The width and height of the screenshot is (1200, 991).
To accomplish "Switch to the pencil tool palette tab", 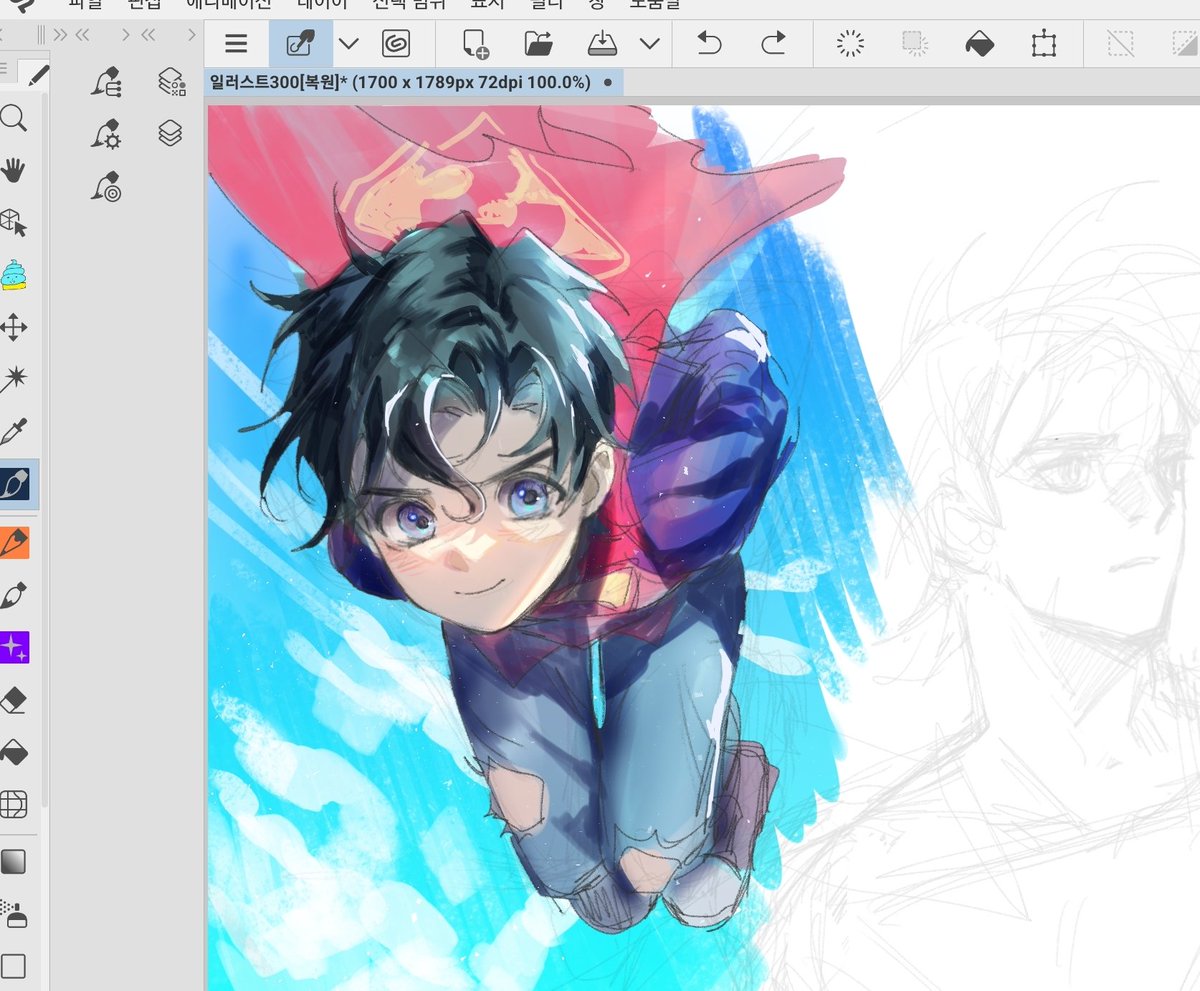I will 37,73.
